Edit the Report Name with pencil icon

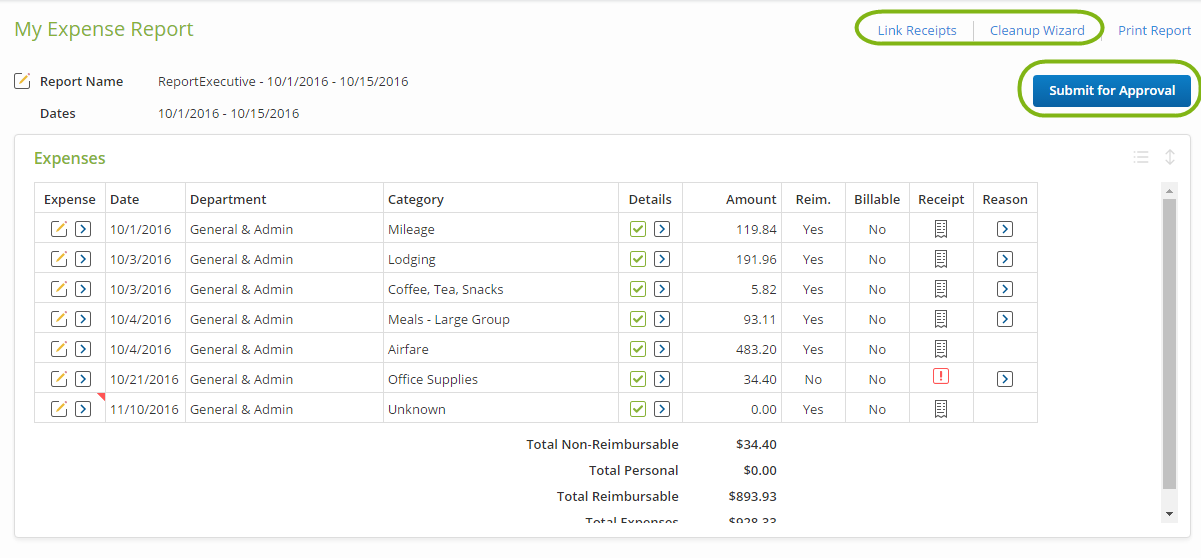[x=22, y=81]
